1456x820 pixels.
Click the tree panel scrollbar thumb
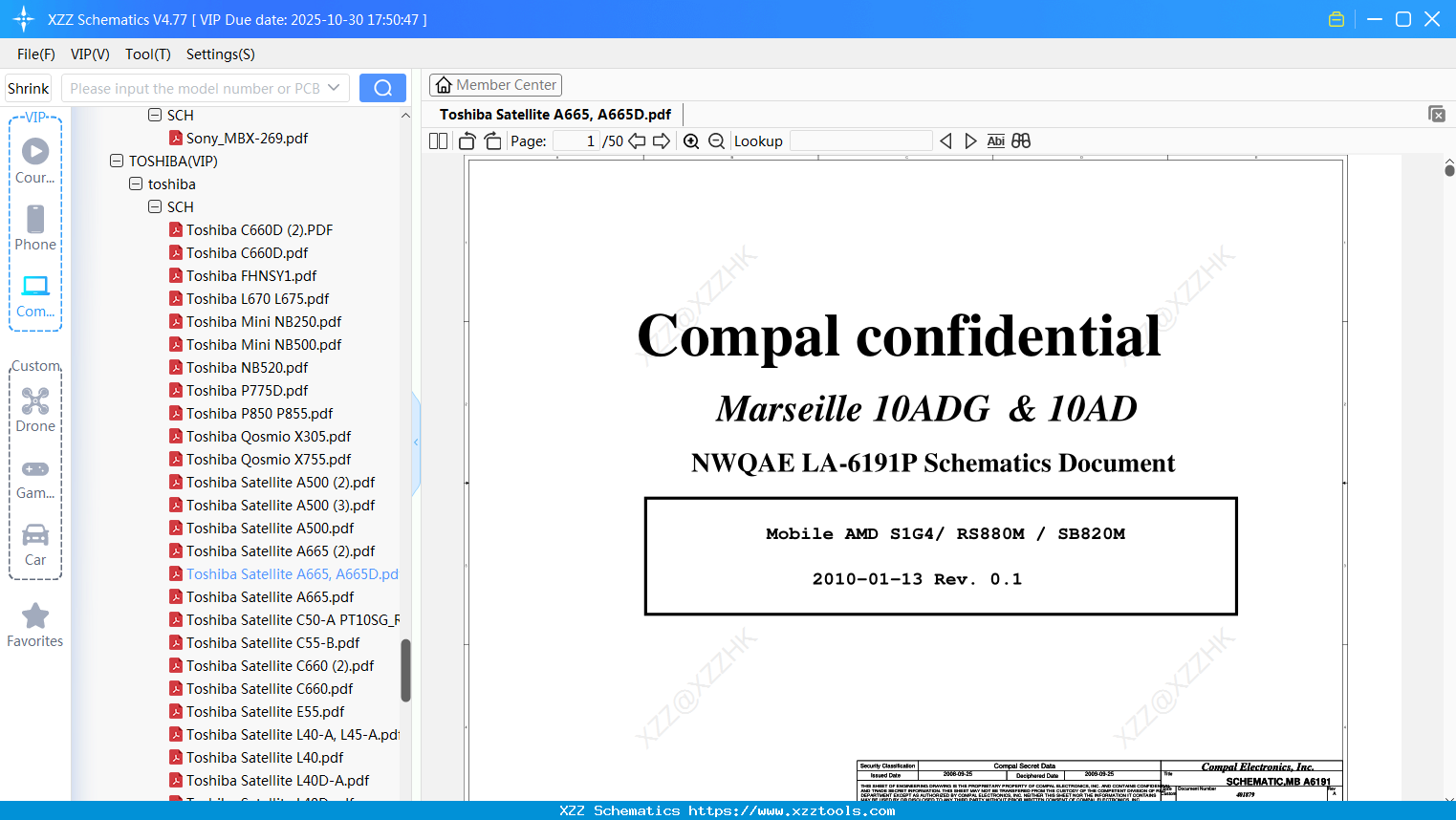[x=405, y=670]
